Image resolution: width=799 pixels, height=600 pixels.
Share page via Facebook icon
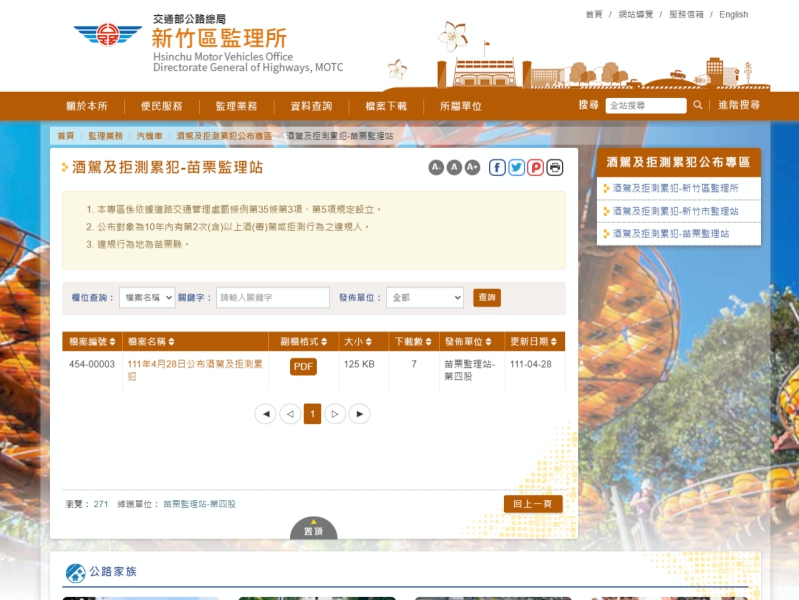[x=497, y=167]
